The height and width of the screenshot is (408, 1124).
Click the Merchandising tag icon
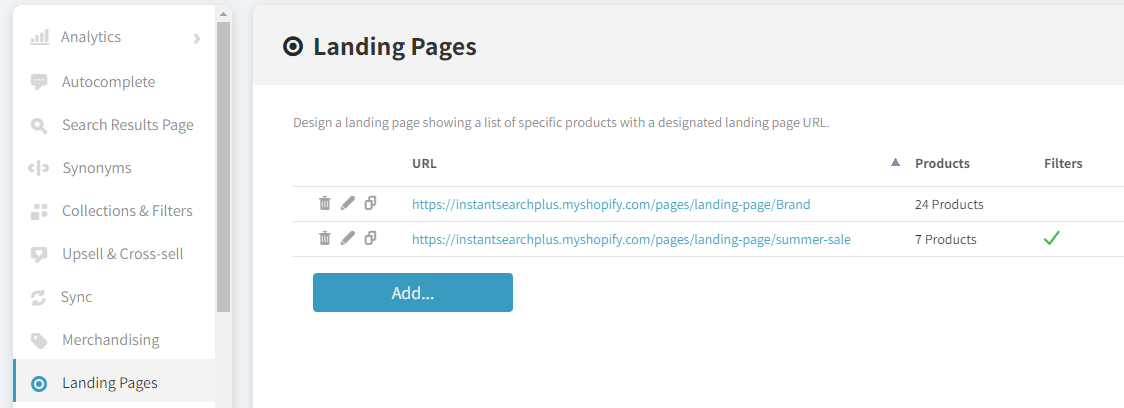coord(39,341)
